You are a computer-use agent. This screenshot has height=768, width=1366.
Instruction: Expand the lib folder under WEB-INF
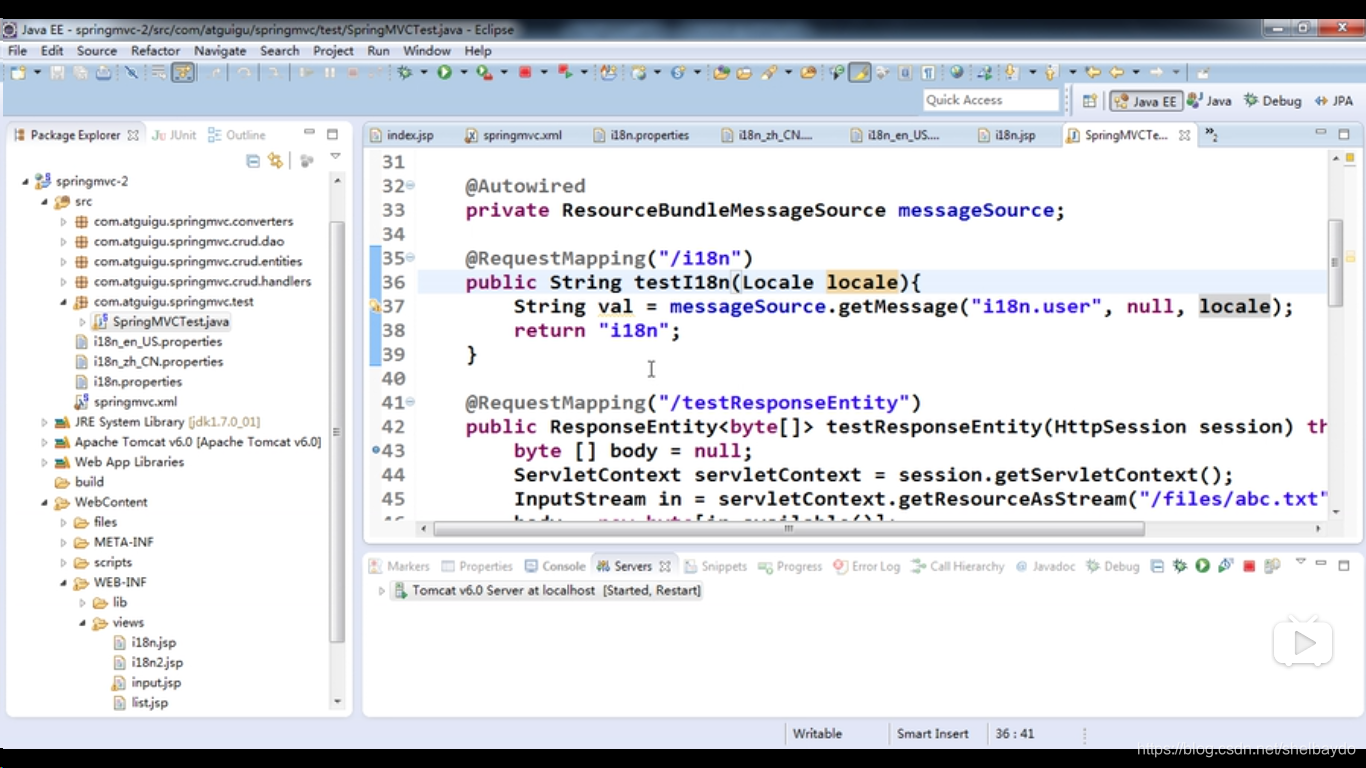point(83,603)
